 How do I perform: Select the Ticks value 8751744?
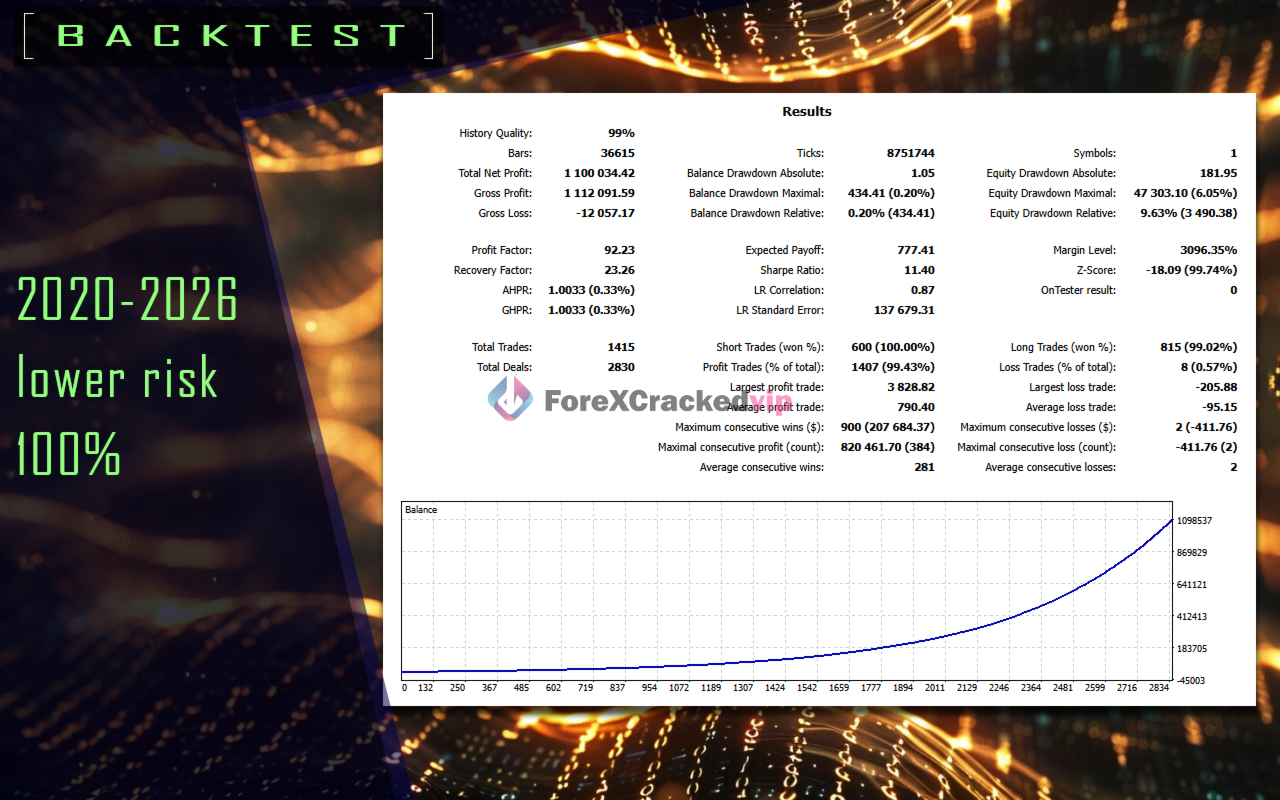coord(910,153)
